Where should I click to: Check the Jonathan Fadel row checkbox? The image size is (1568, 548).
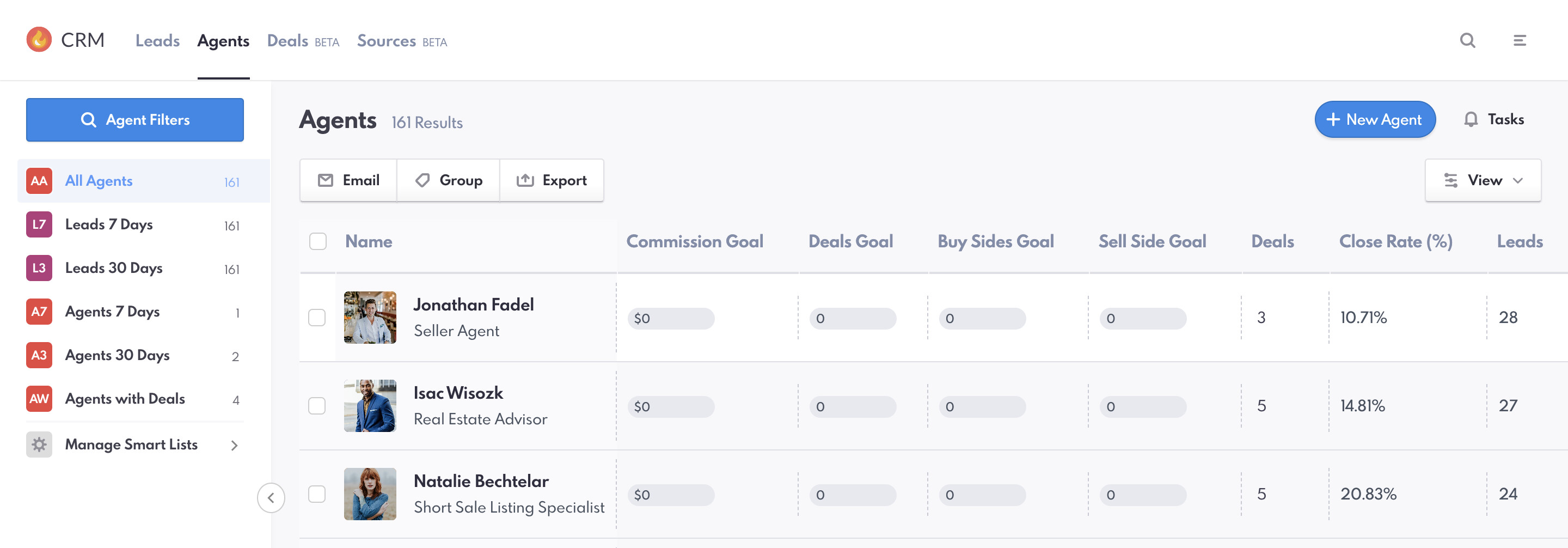317,318
